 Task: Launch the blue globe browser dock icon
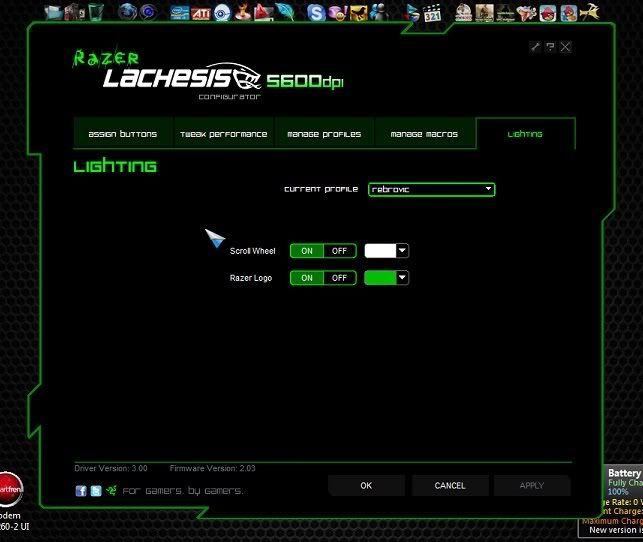(127, 12)
